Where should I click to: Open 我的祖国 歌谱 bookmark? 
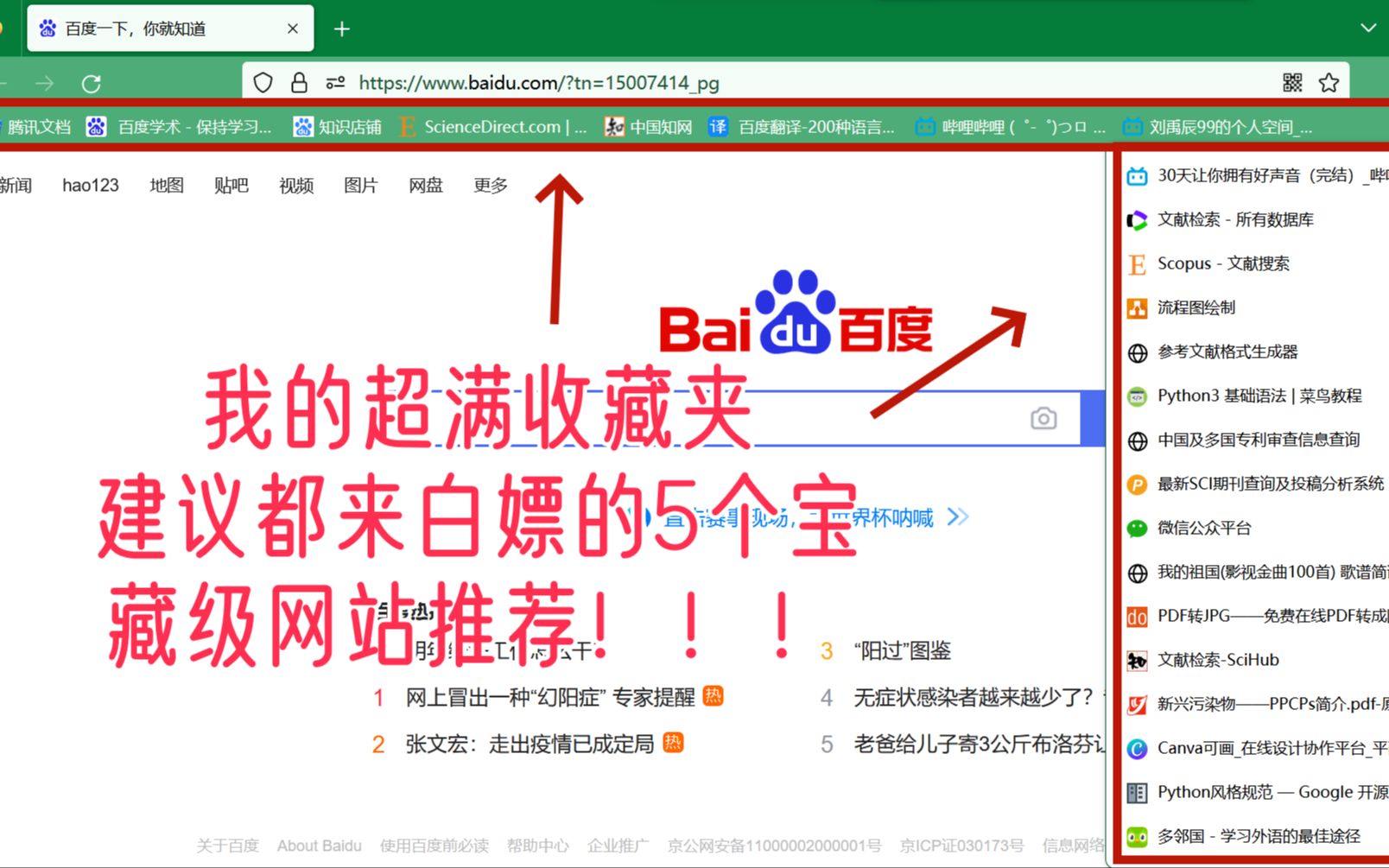pos(1257,572)
